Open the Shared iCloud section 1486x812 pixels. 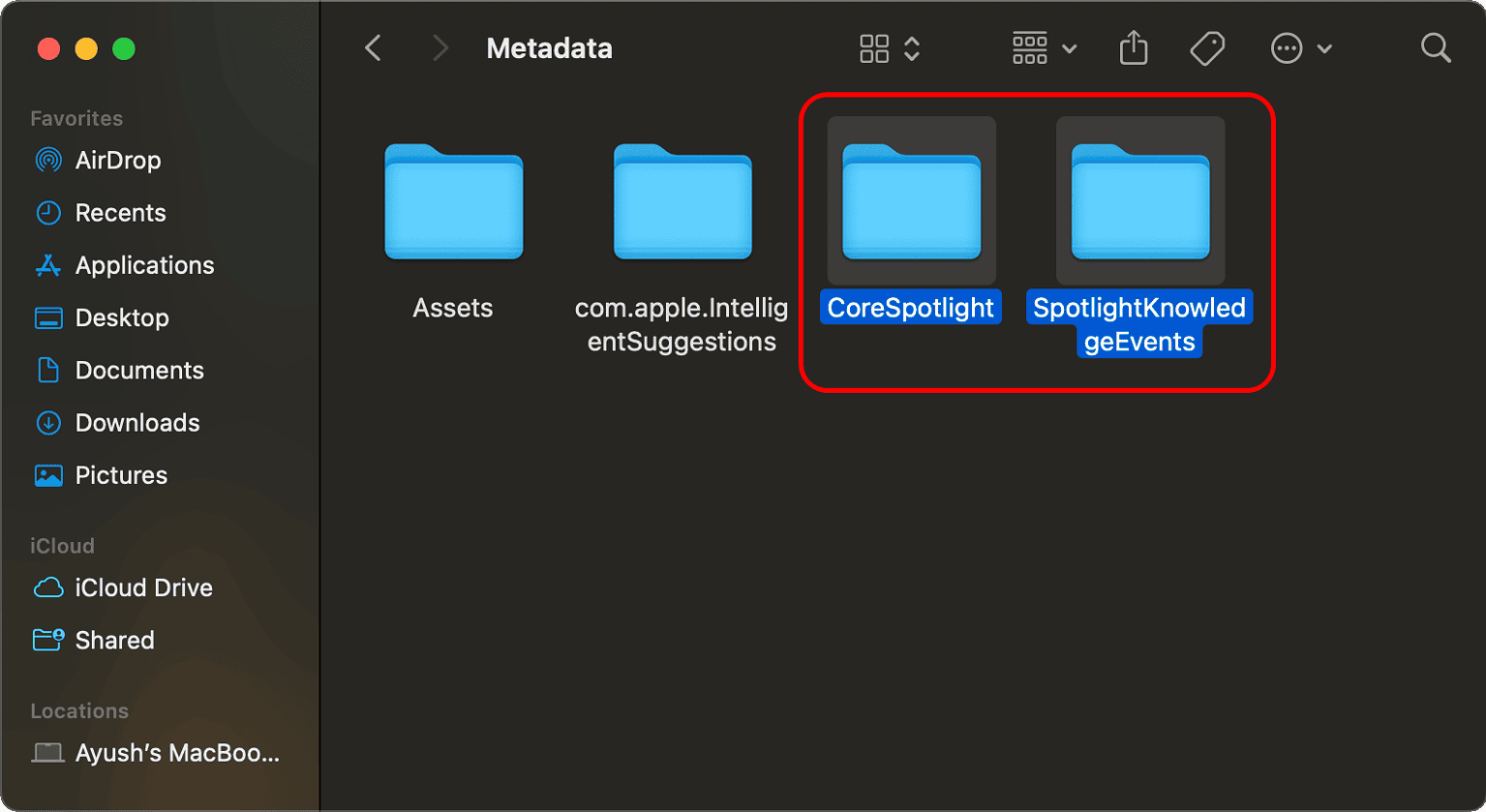(113, 639)
